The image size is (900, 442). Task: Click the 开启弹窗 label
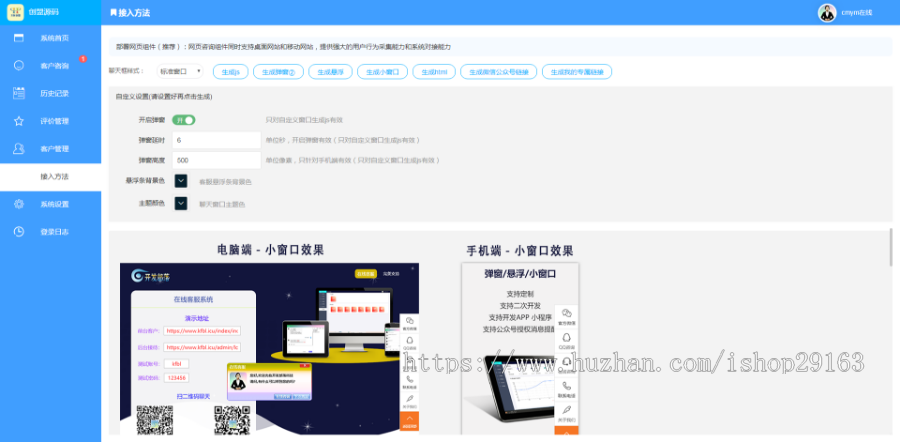[x=152, y=120]
